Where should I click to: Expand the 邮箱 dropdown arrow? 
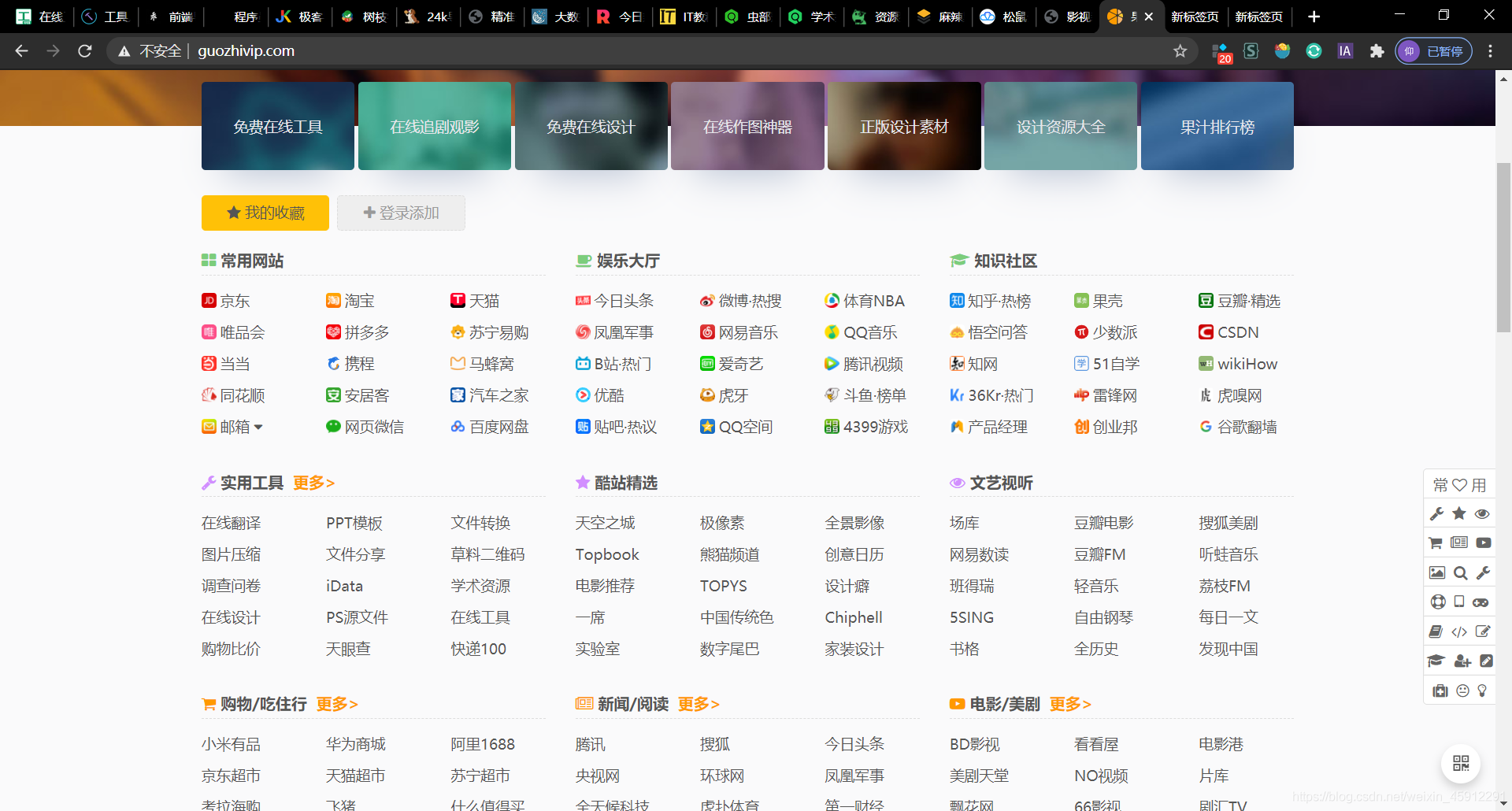click(258, 427)
